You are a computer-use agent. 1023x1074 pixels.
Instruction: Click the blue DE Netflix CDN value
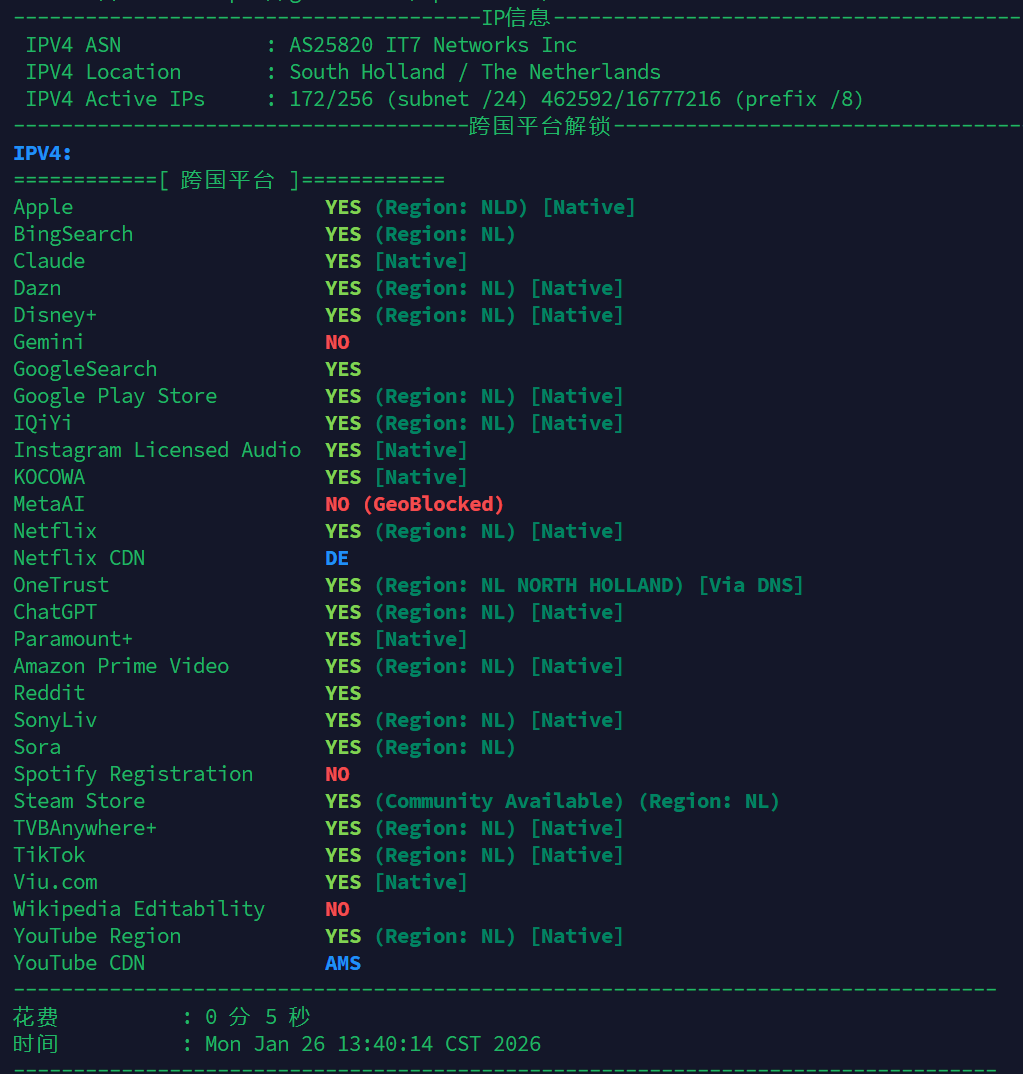click(x=337, y=558)
